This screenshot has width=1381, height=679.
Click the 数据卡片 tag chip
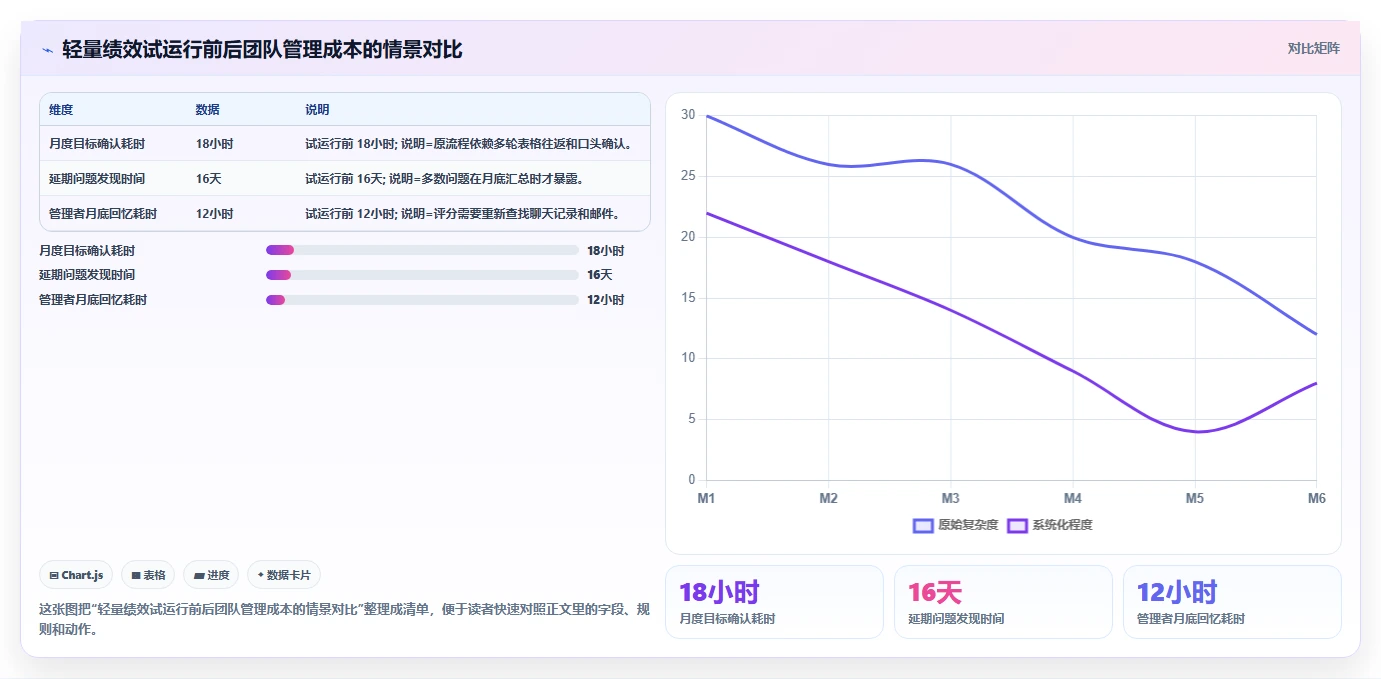tap(284, 575)
